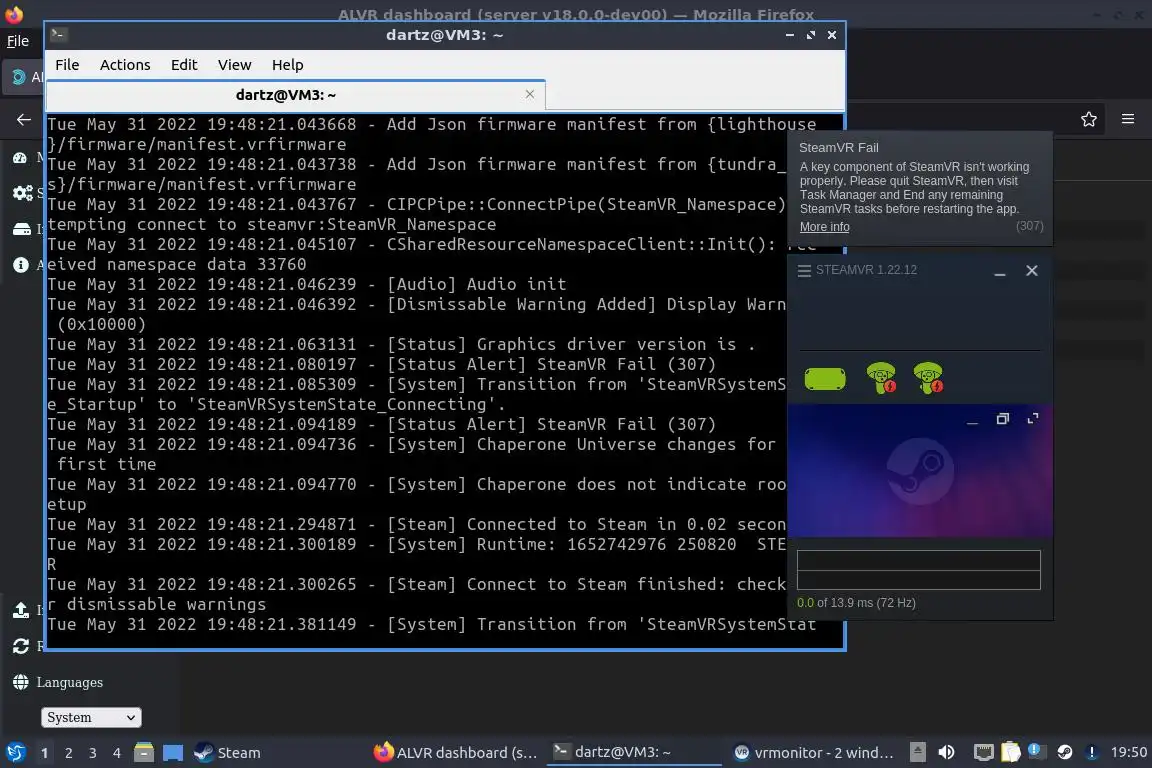This screenshot has width=1152, height=768.
Task: Click the STEAMVR 1.22.12 title text
Action: (x=866, y=270)
